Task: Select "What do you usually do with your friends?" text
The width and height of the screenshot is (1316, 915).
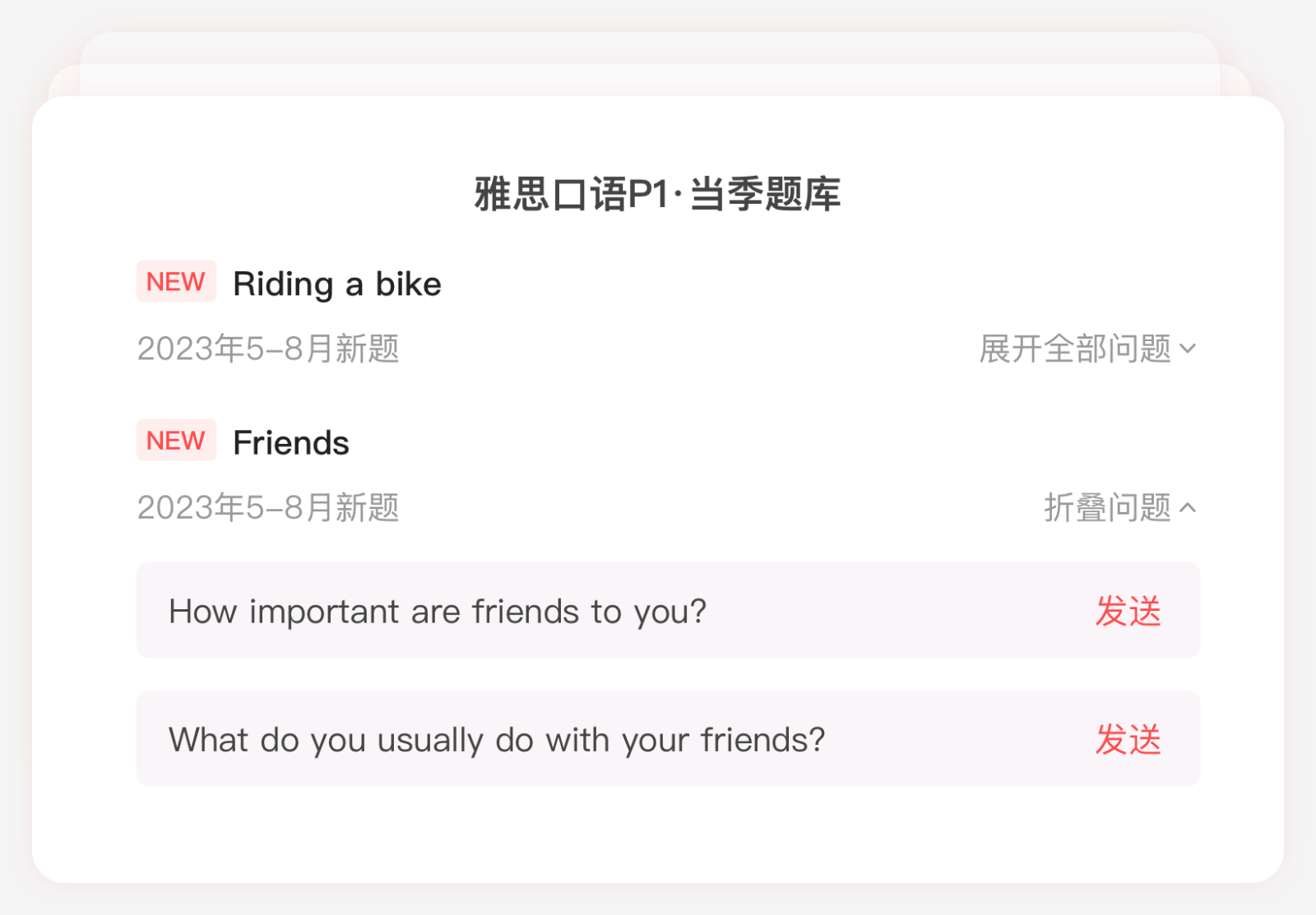Action: [497, 740]
